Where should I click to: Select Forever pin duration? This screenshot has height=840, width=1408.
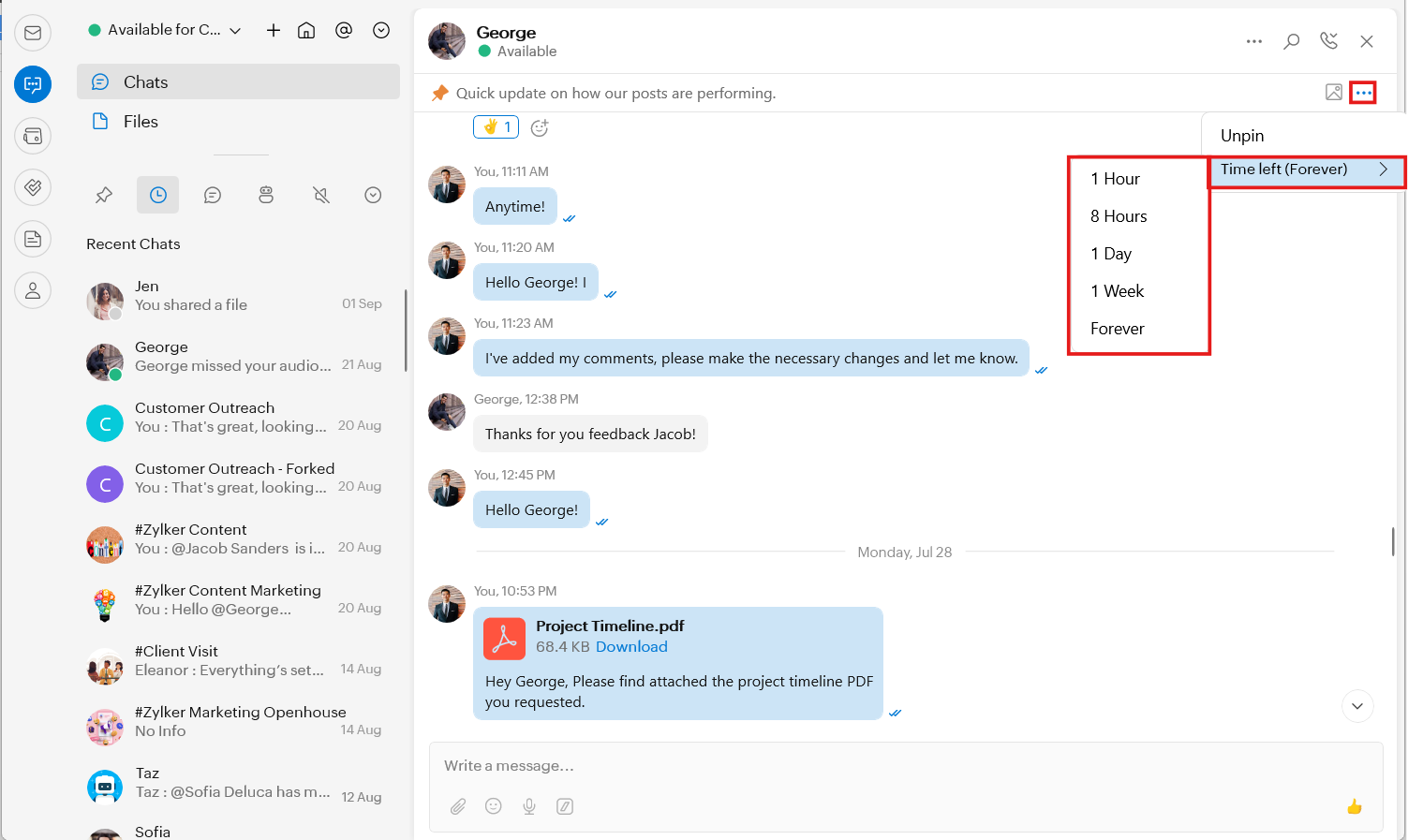coord(1118,329)
